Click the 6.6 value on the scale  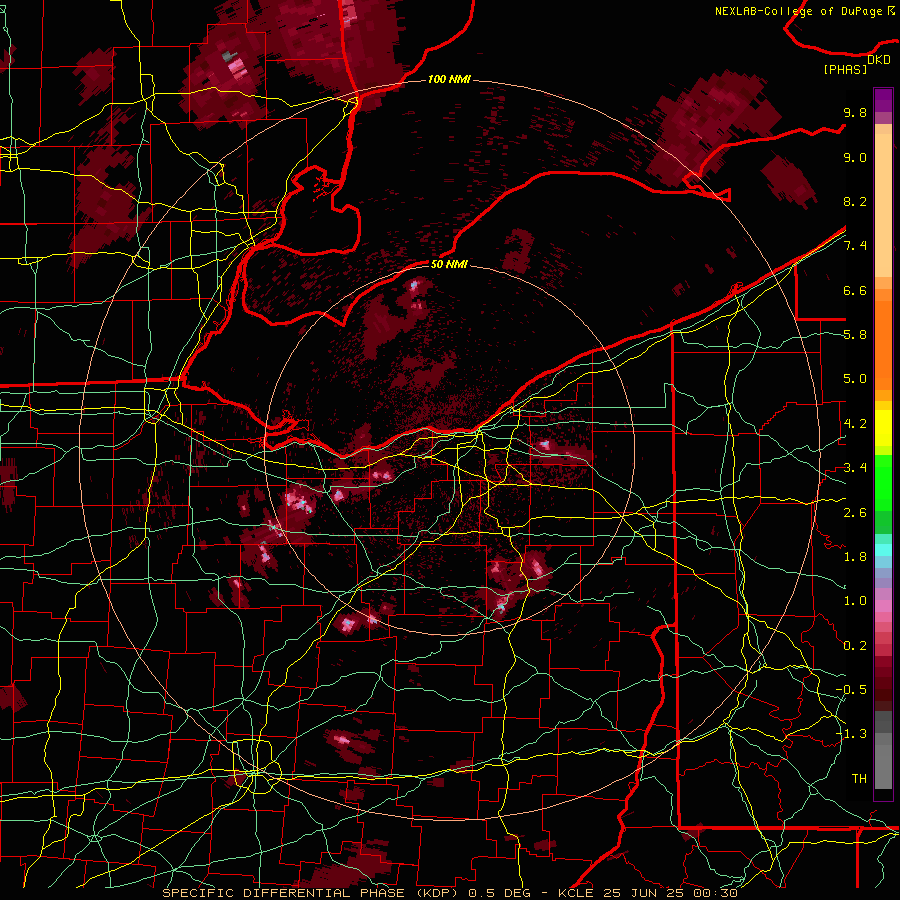[x=855, y=290]
